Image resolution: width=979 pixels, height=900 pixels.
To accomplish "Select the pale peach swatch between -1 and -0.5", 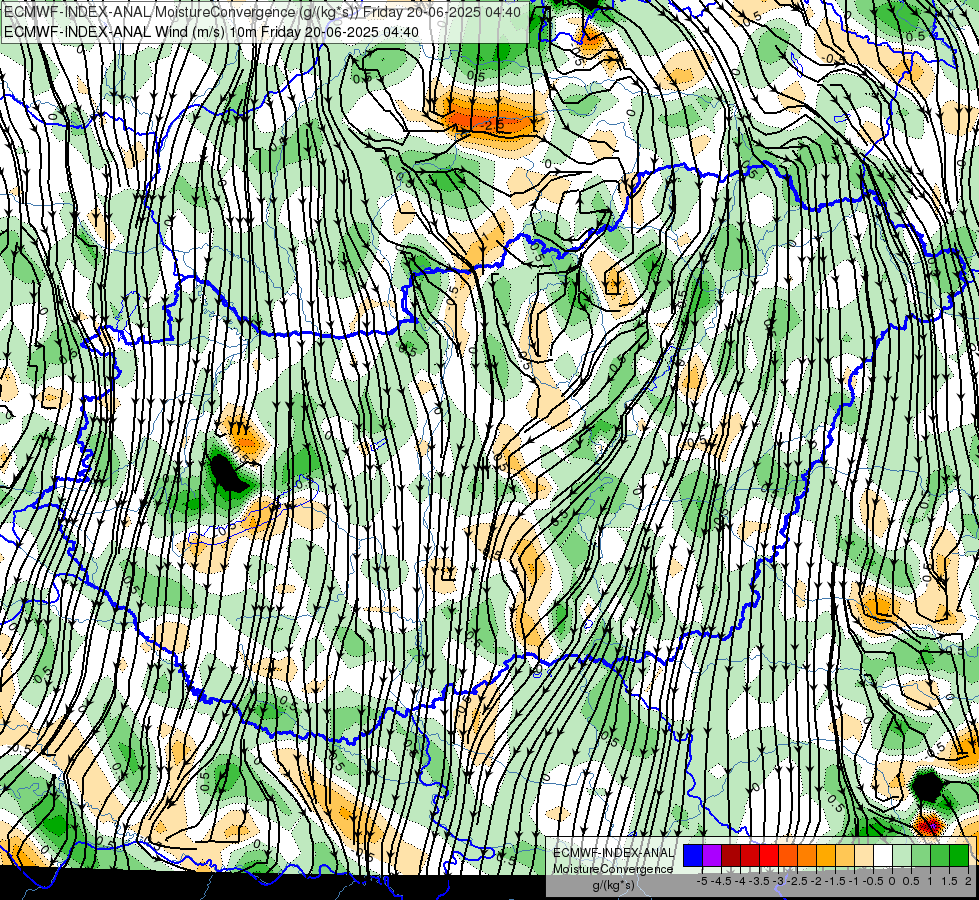I will [x=864, y=855].
